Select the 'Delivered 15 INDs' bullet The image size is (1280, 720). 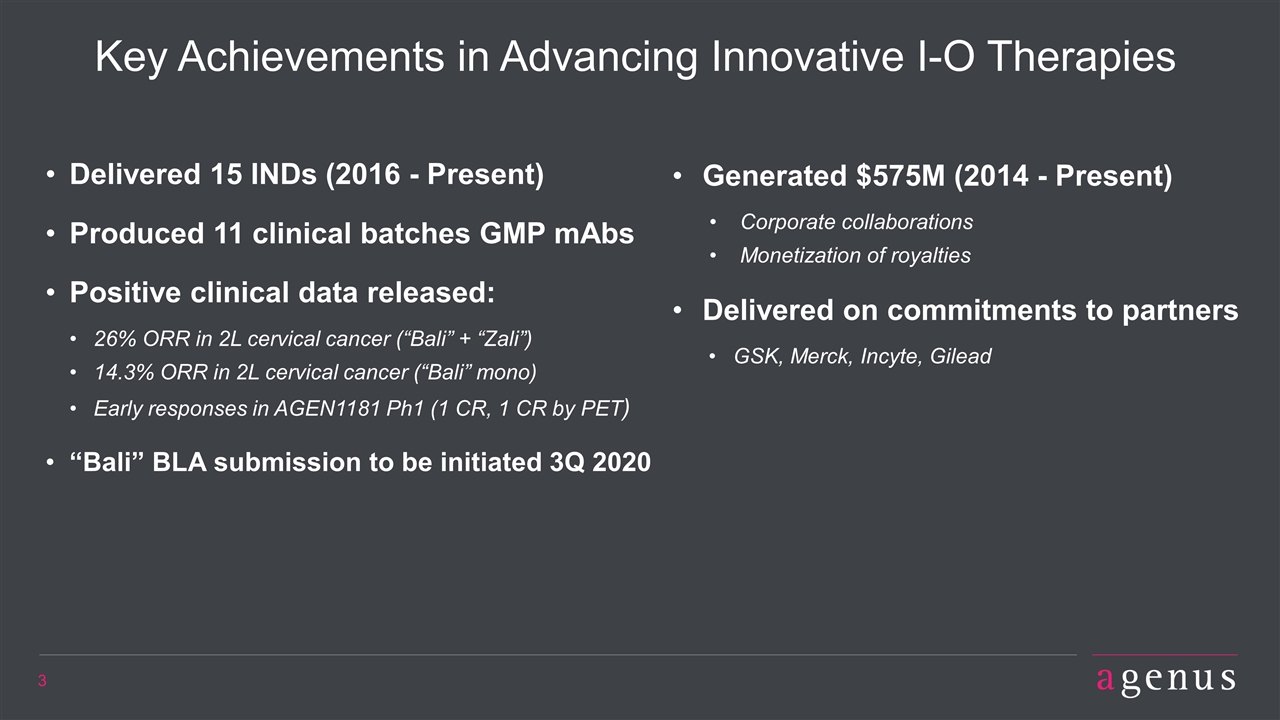coord(306,175)
